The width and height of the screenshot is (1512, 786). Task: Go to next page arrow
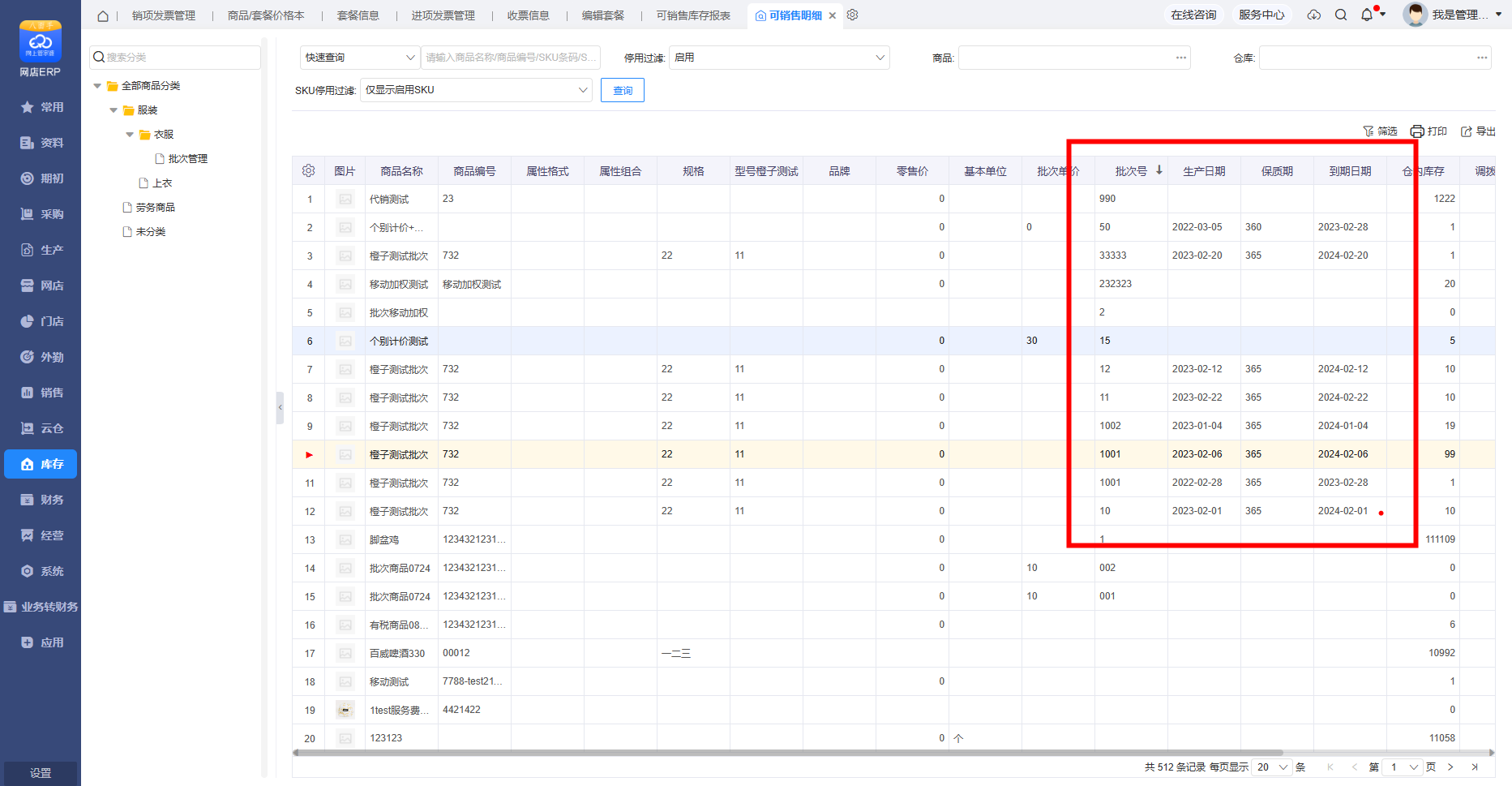point(1450,767)
